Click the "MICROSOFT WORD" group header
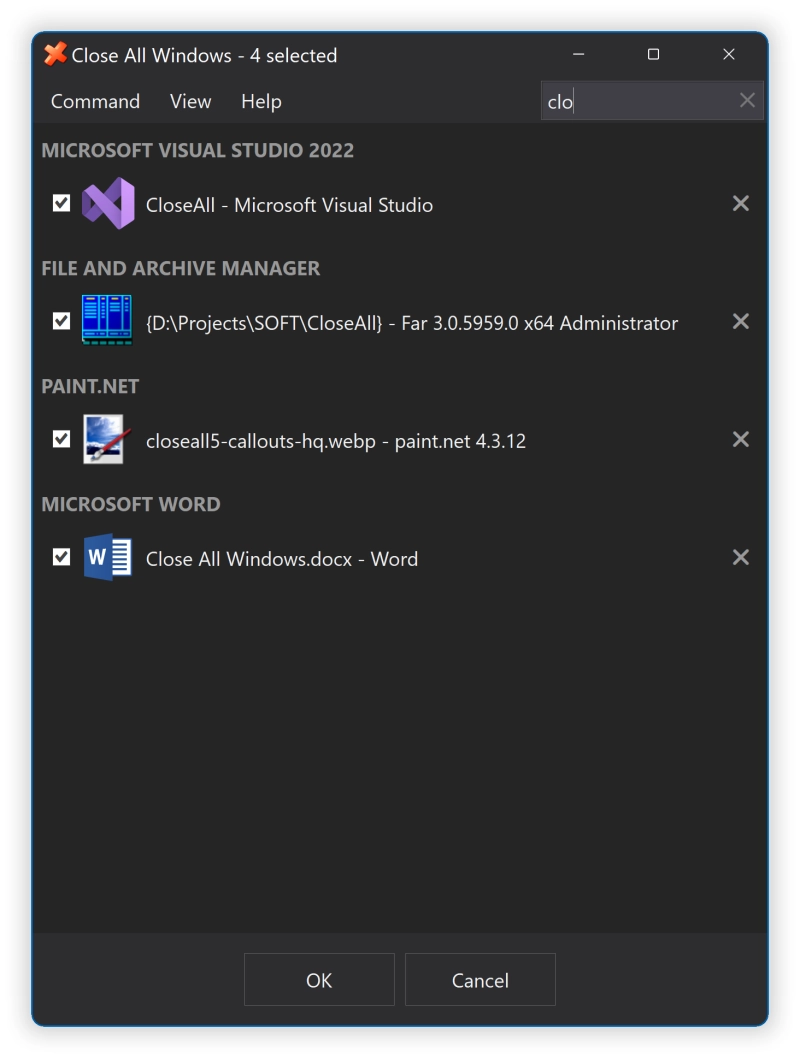 tap(131, 504)
